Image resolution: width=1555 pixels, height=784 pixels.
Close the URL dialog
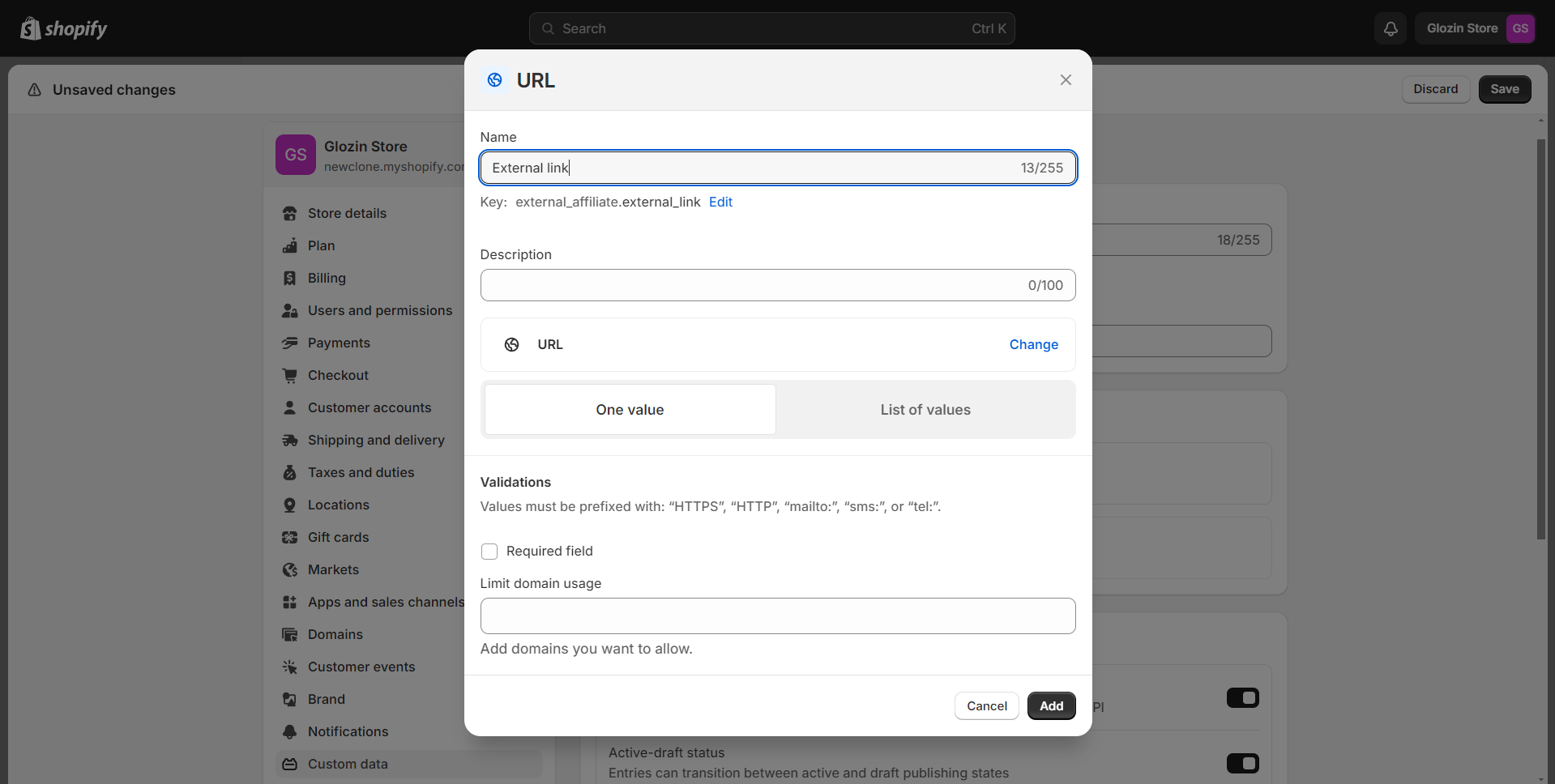point(1066,79)
